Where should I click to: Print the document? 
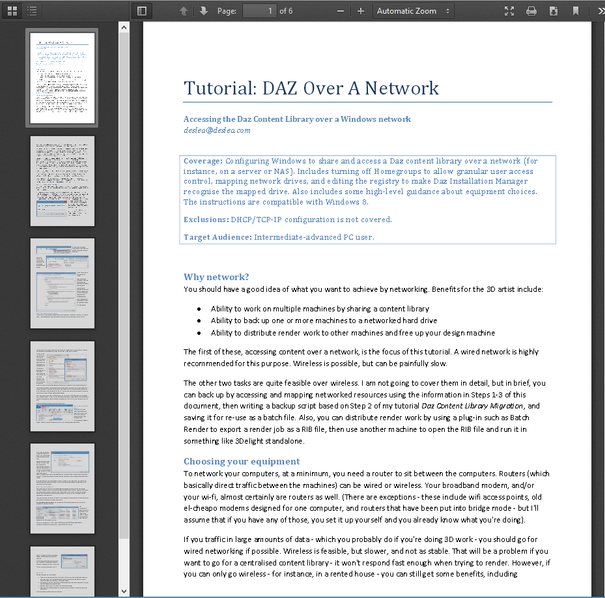tap(531, 11)
